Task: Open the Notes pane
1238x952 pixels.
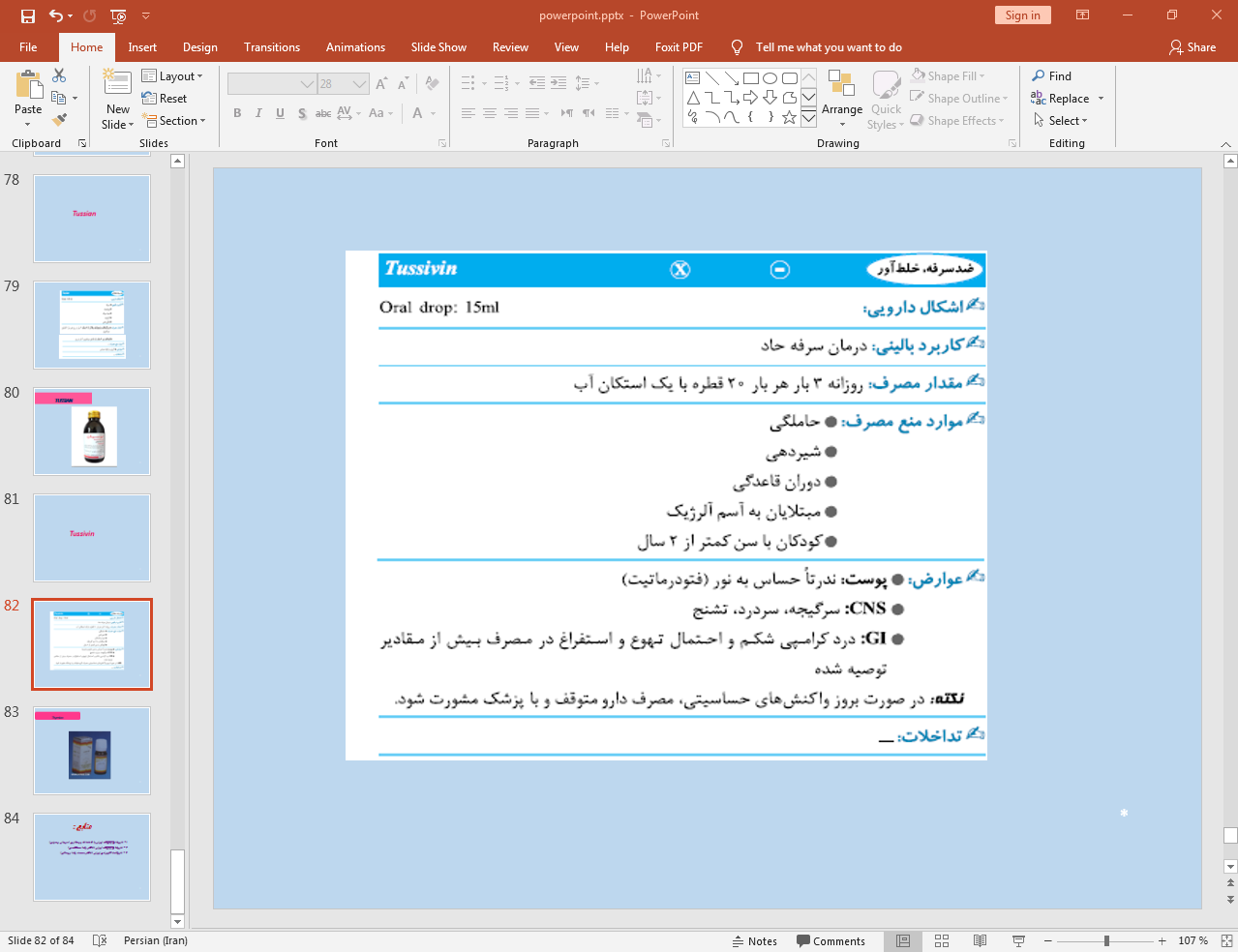Action: click(x=755, y=941)
